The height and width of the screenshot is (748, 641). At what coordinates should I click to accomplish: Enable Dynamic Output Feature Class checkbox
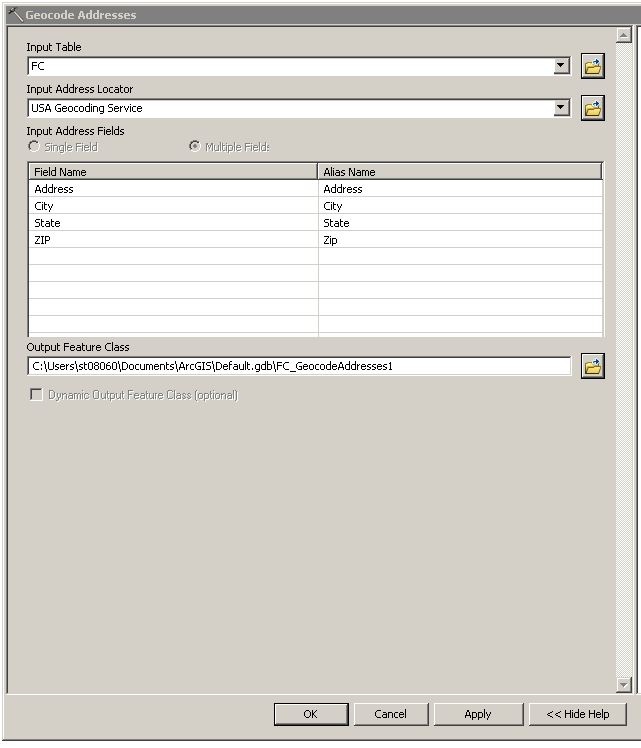36,395
